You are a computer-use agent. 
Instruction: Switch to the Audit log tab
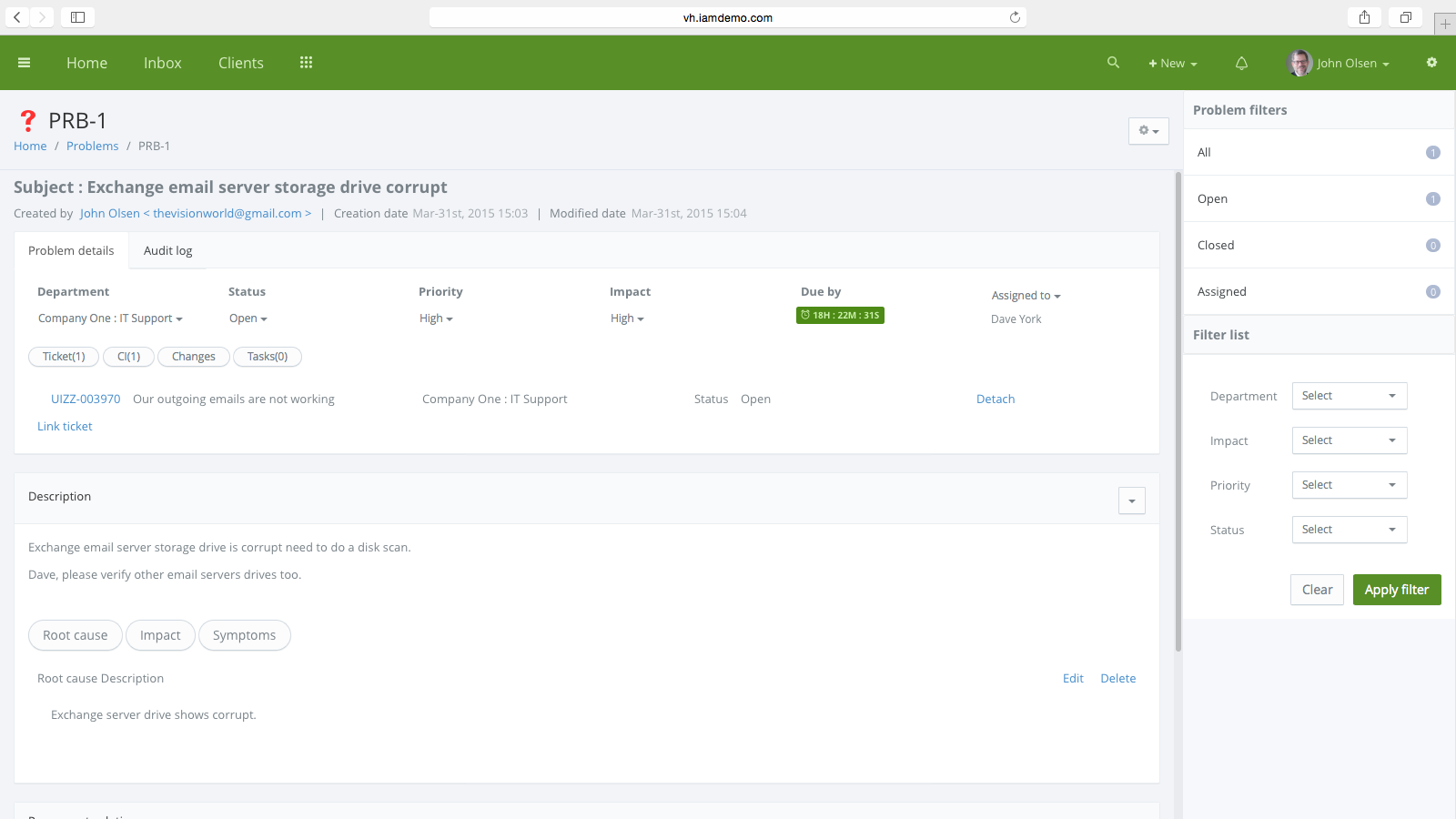click(x=168, y=250)
